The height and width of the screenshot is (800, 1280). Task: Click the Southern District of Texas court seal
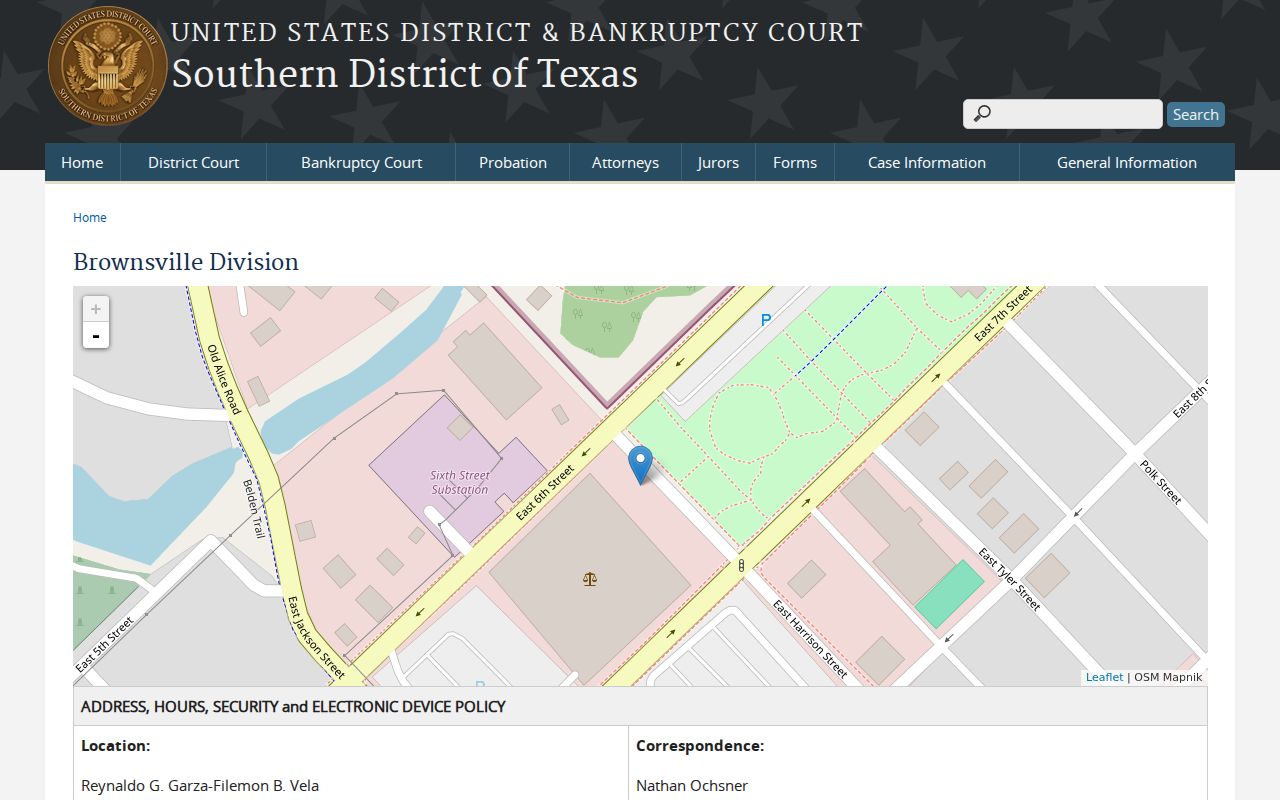pos(107,66)
